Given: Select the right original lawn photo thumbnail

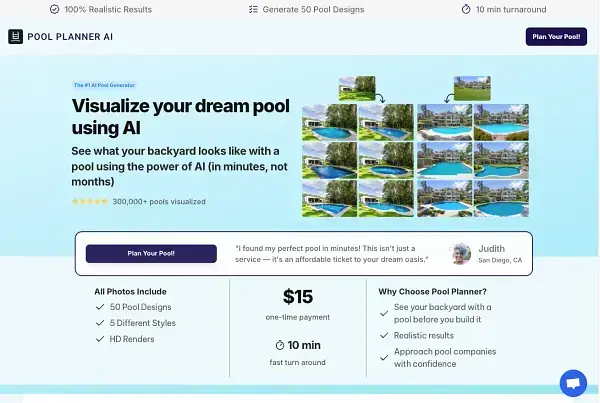Looking at the screenshot, I should click(x=472, y=87).
